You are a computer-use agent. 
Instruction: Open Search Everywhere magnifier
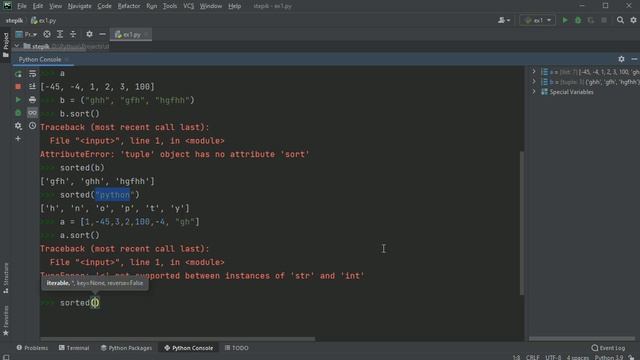pyautogui.click(x=620, y=20)
